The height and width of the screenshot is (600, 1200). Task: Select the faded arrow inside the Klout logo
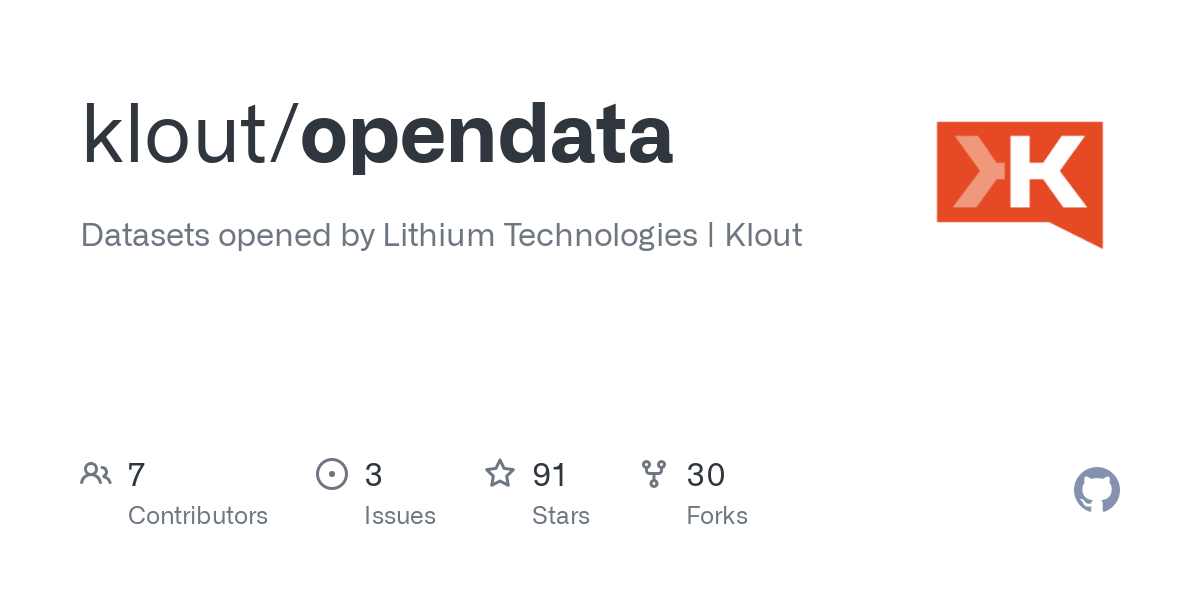pyautogui.click(x=976, y=172)
